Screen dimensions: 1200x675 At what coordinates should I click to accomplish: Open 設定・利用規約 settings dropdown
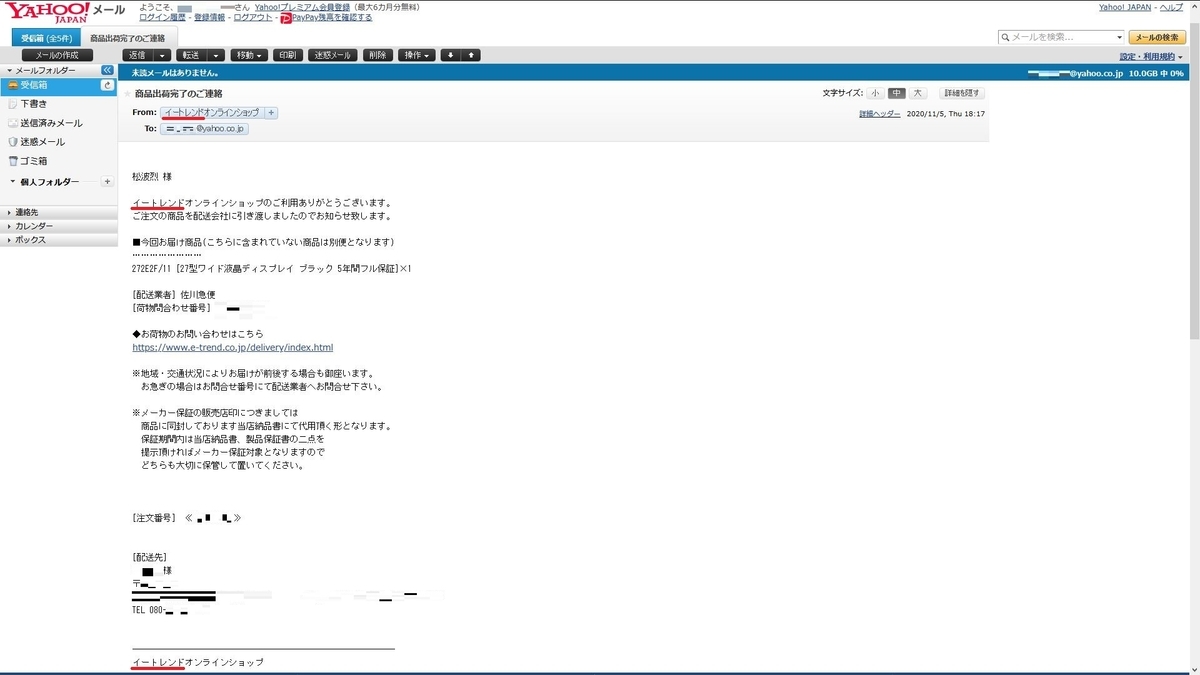click(1151, 57)
